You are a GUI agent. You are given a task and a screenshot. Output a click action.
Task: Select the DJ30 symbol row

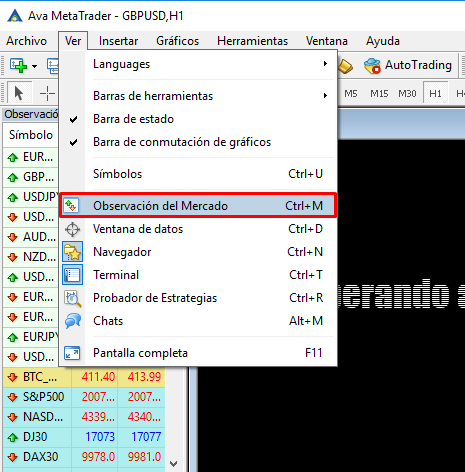pos(84,437)
